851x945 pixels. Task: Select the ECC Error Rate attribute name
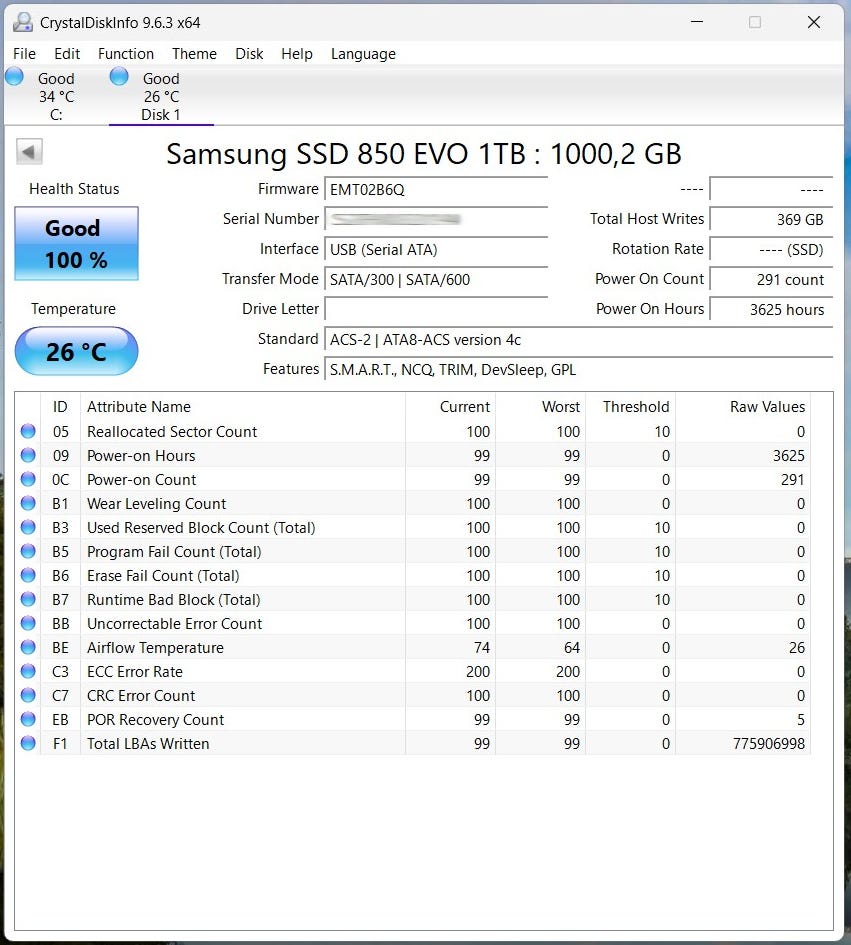click(x=135, y=672)
